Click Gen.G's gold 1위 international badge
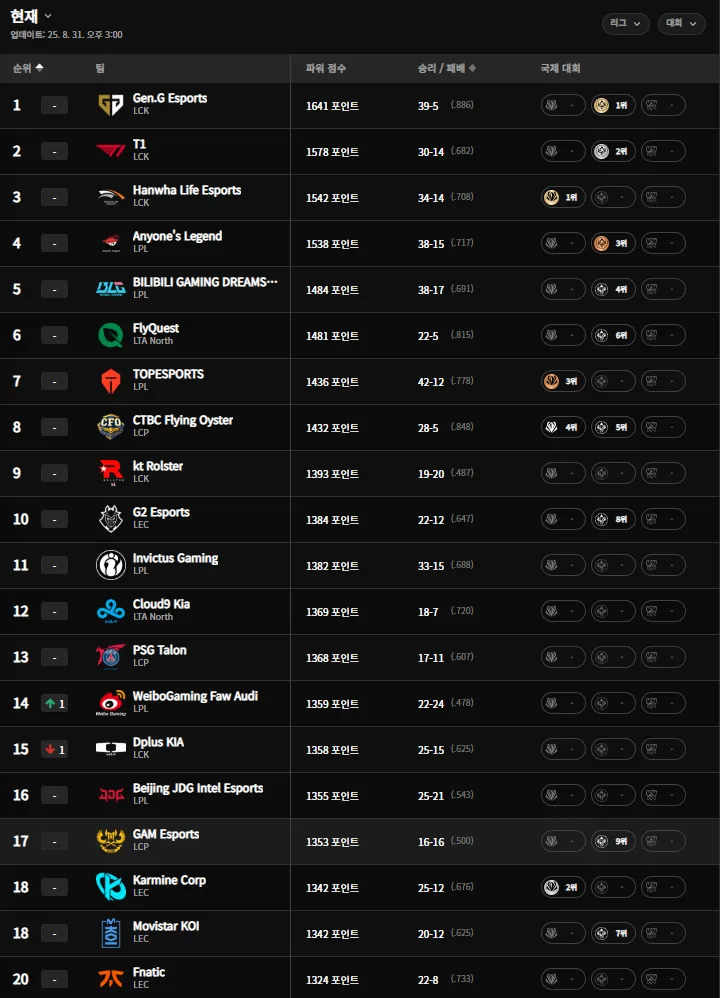This screenshot has height=998, width=720. click(x=613, y=105)
